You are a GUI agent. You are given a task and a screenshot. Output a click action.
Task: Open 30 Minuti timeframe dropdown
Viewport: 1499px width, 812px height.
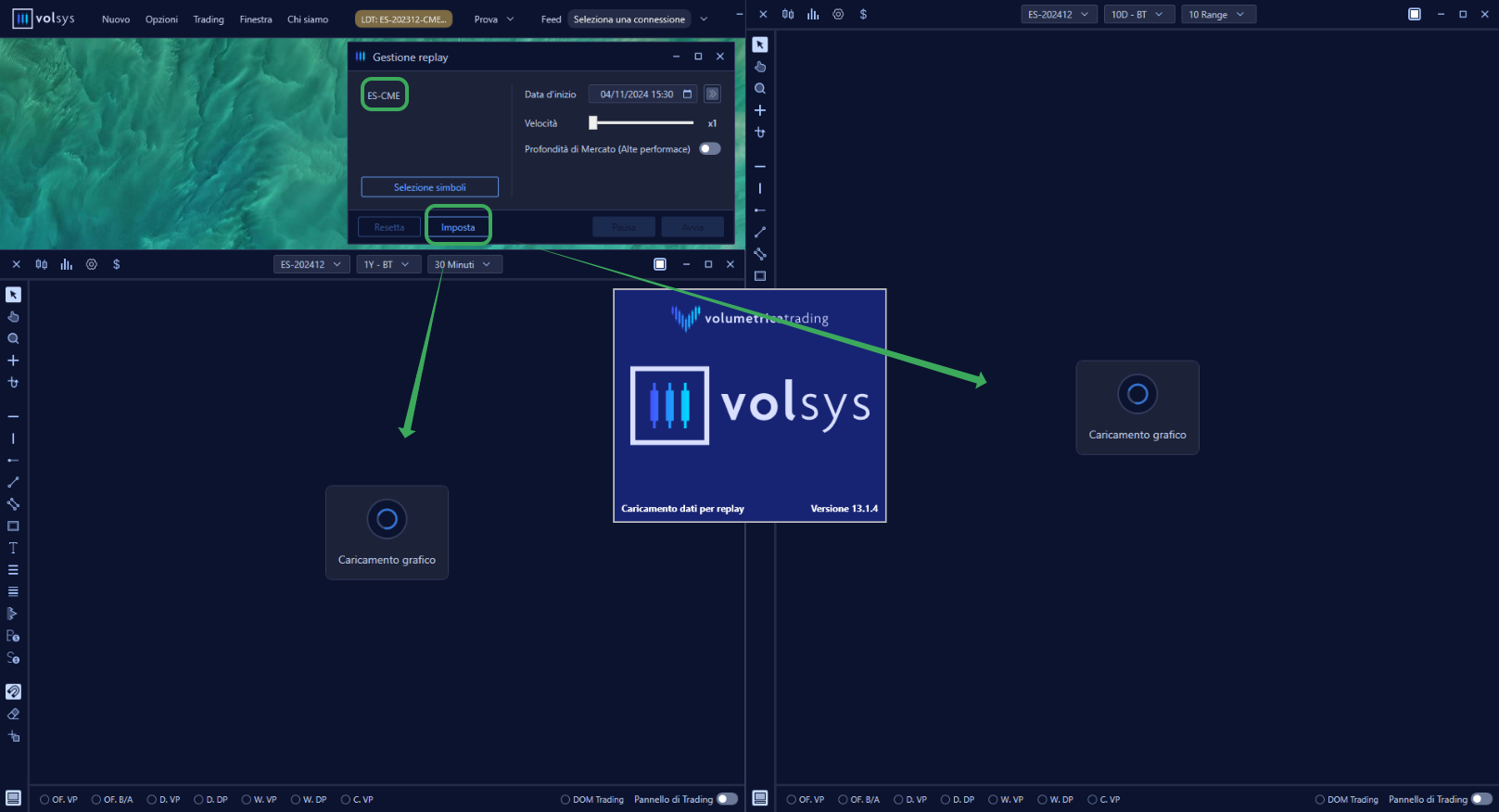[x=464, y=264]
